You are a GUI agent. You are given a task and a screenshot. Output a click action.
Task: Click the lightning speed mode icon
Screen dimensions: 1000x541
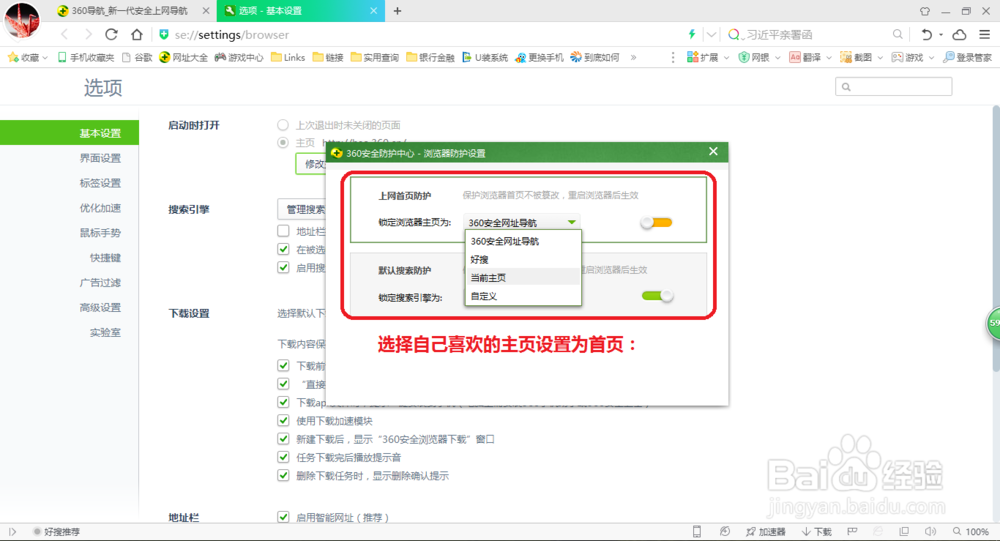[x=692, y=34]
